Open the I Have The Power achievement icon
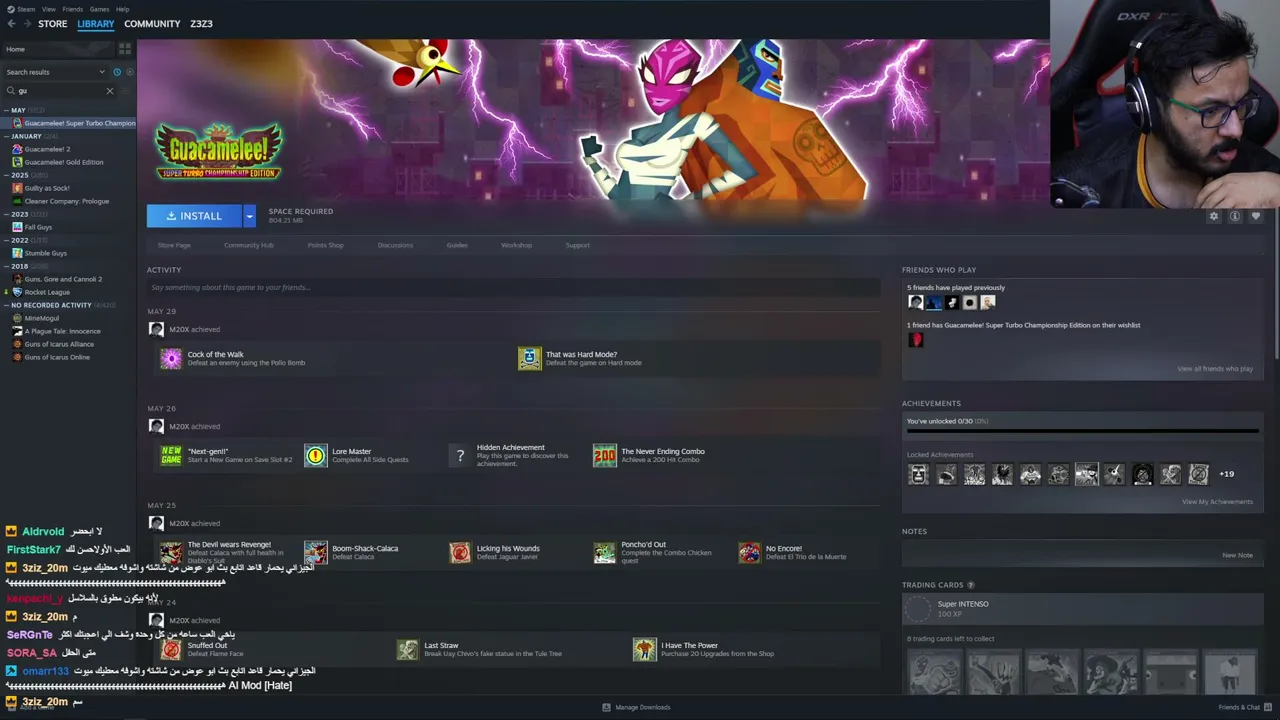This screenshot has width=1280, height=720. (645, 650)
